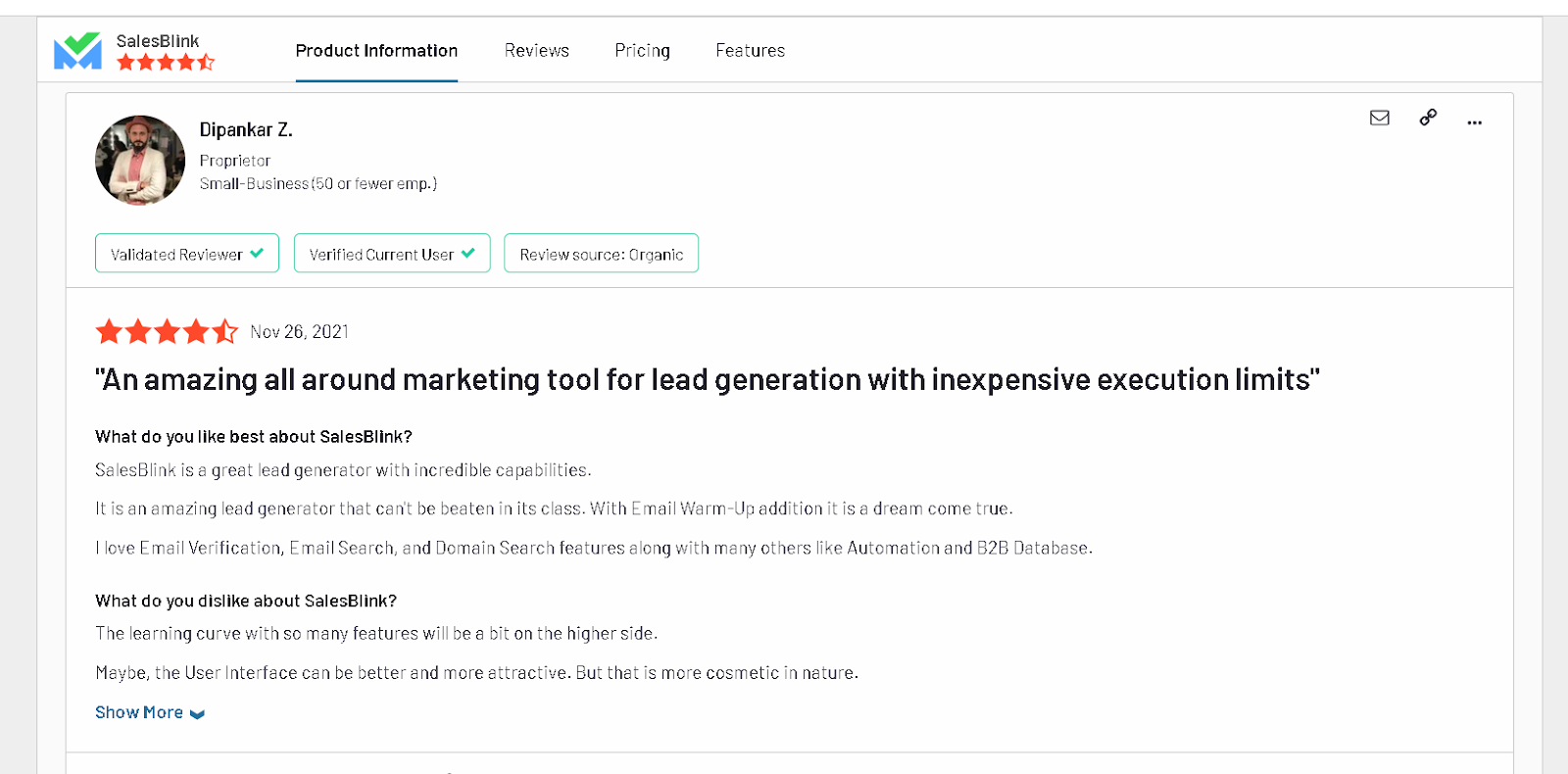Open the review title headline

coord(708,379)
